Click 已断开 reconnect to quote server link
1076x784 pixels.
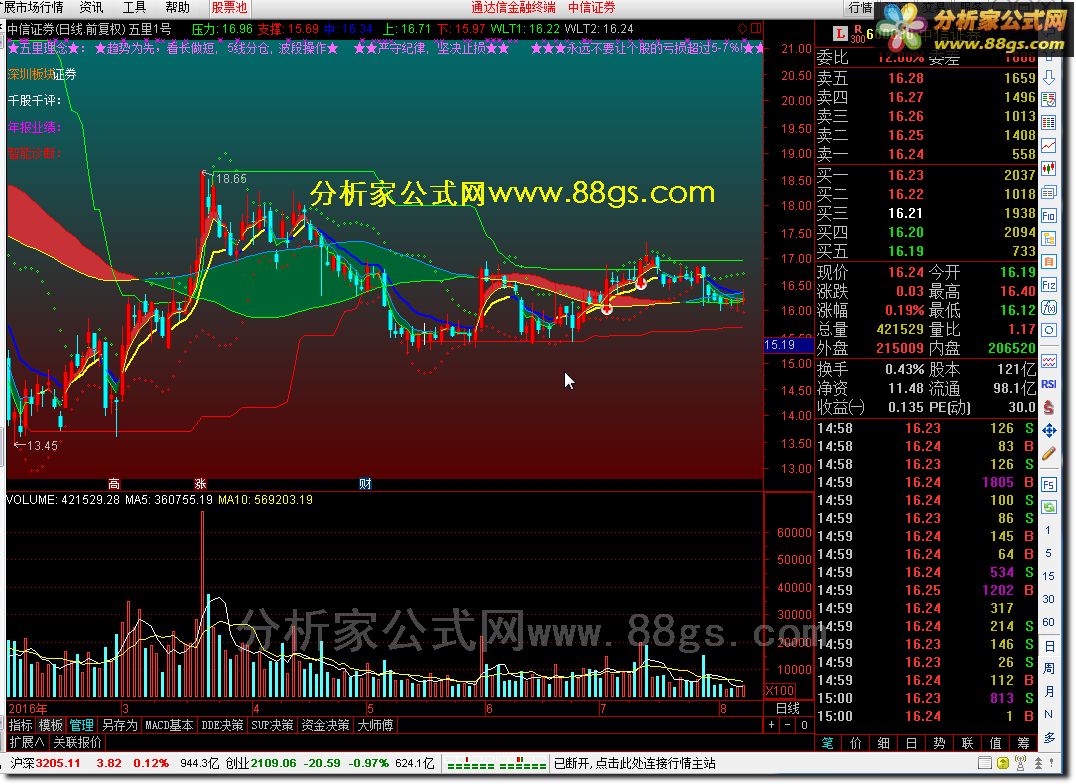tap(635, 763)
